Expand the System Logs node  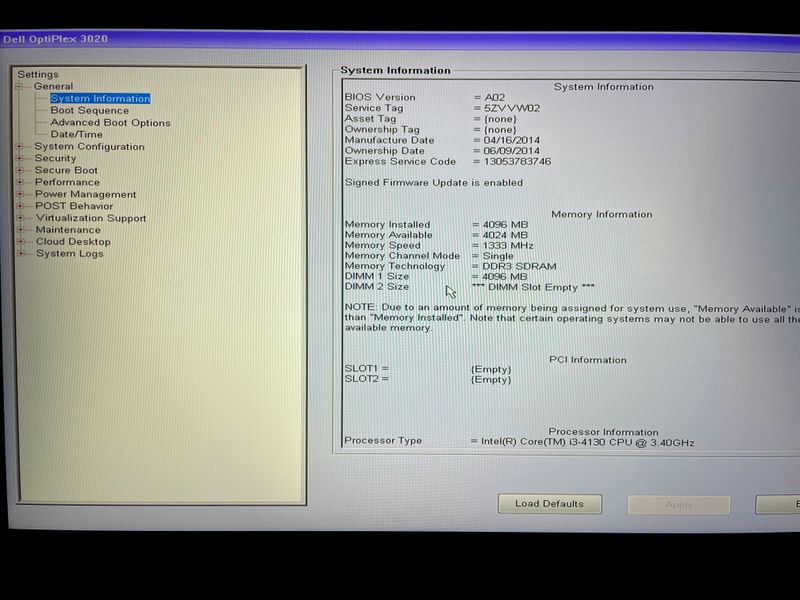click(21, 254)
